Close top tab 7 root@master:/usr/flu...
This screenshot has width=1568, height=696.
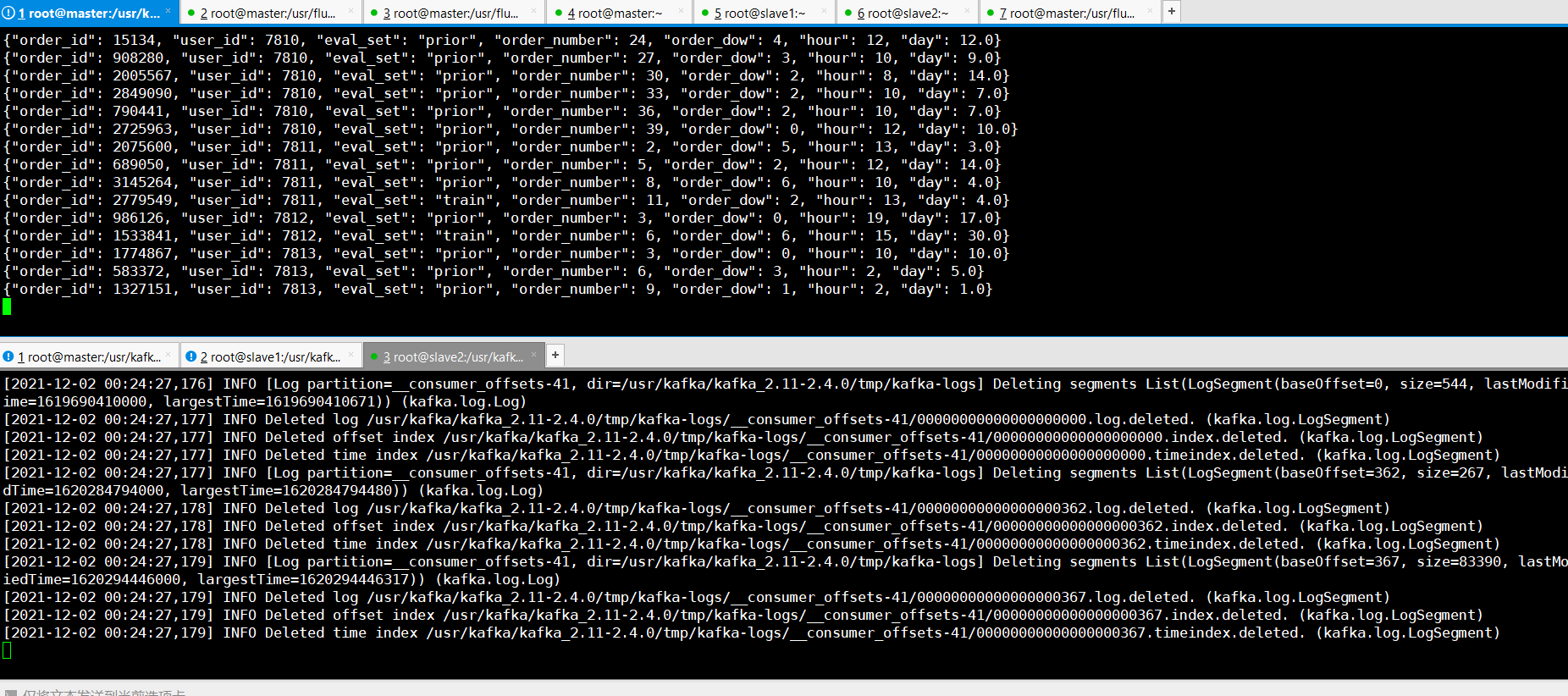[x=1150, y=12]
